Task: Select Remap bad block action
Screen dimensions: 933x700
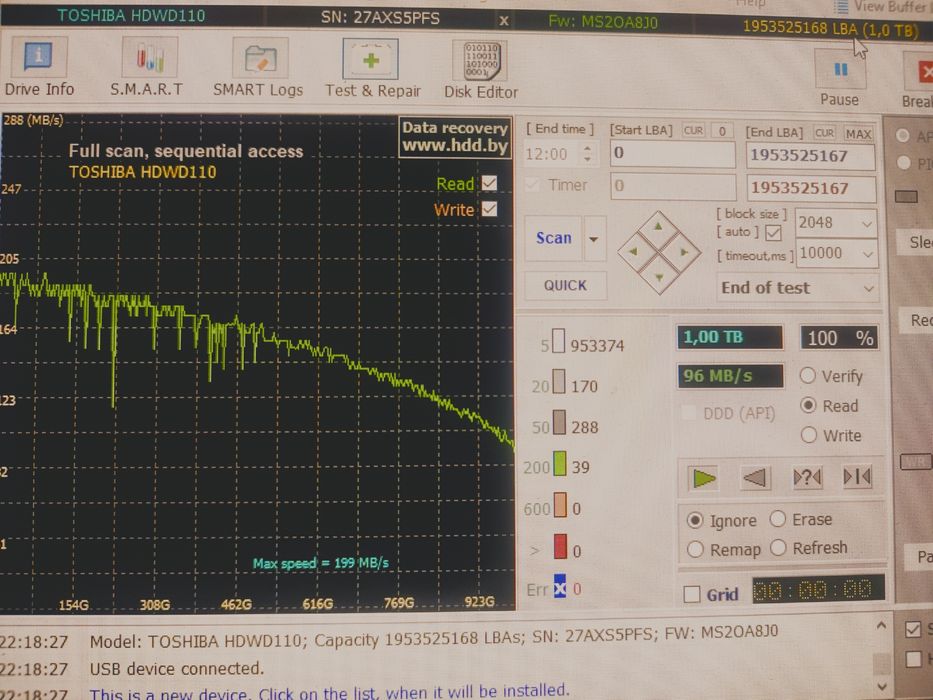Action: 695,549
